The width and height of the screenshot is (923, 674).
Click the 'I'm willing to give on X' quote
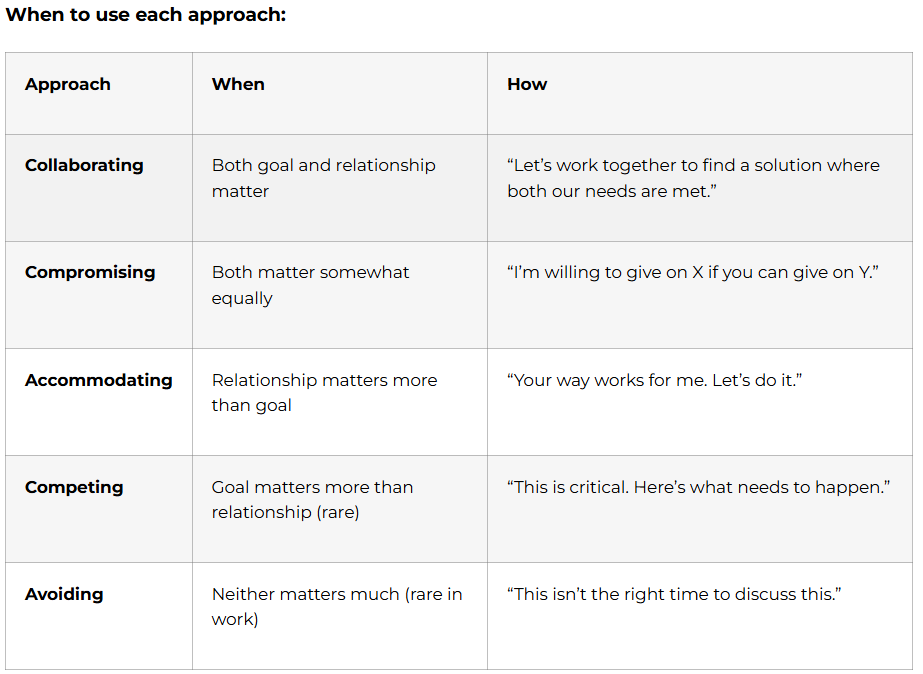pyautogui.click(x=692, y=272)
